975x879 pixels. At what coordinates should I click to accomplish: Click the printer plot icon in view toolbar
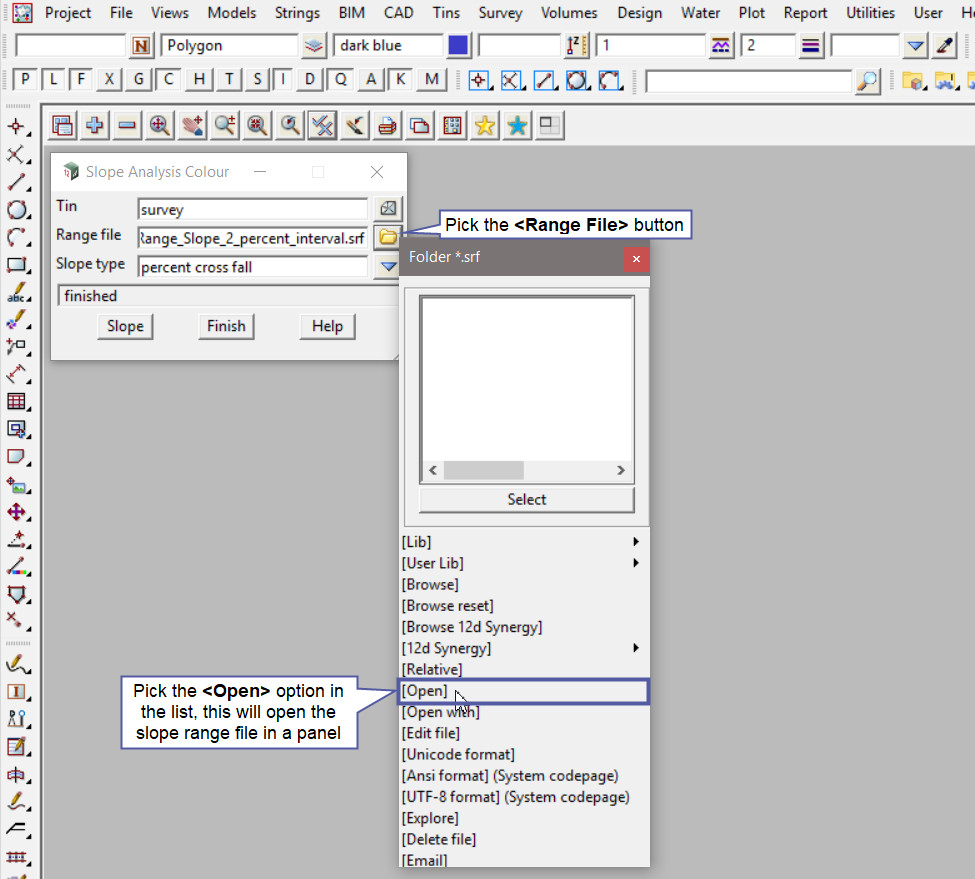click(387, 125)
